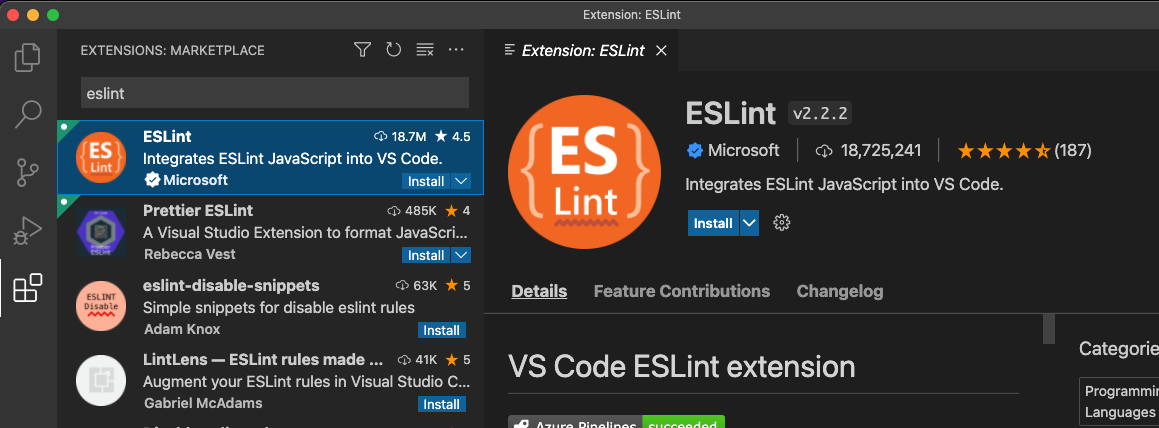
Task: Select eslint-disable-snippets title
Action: (x=231, y=285)
